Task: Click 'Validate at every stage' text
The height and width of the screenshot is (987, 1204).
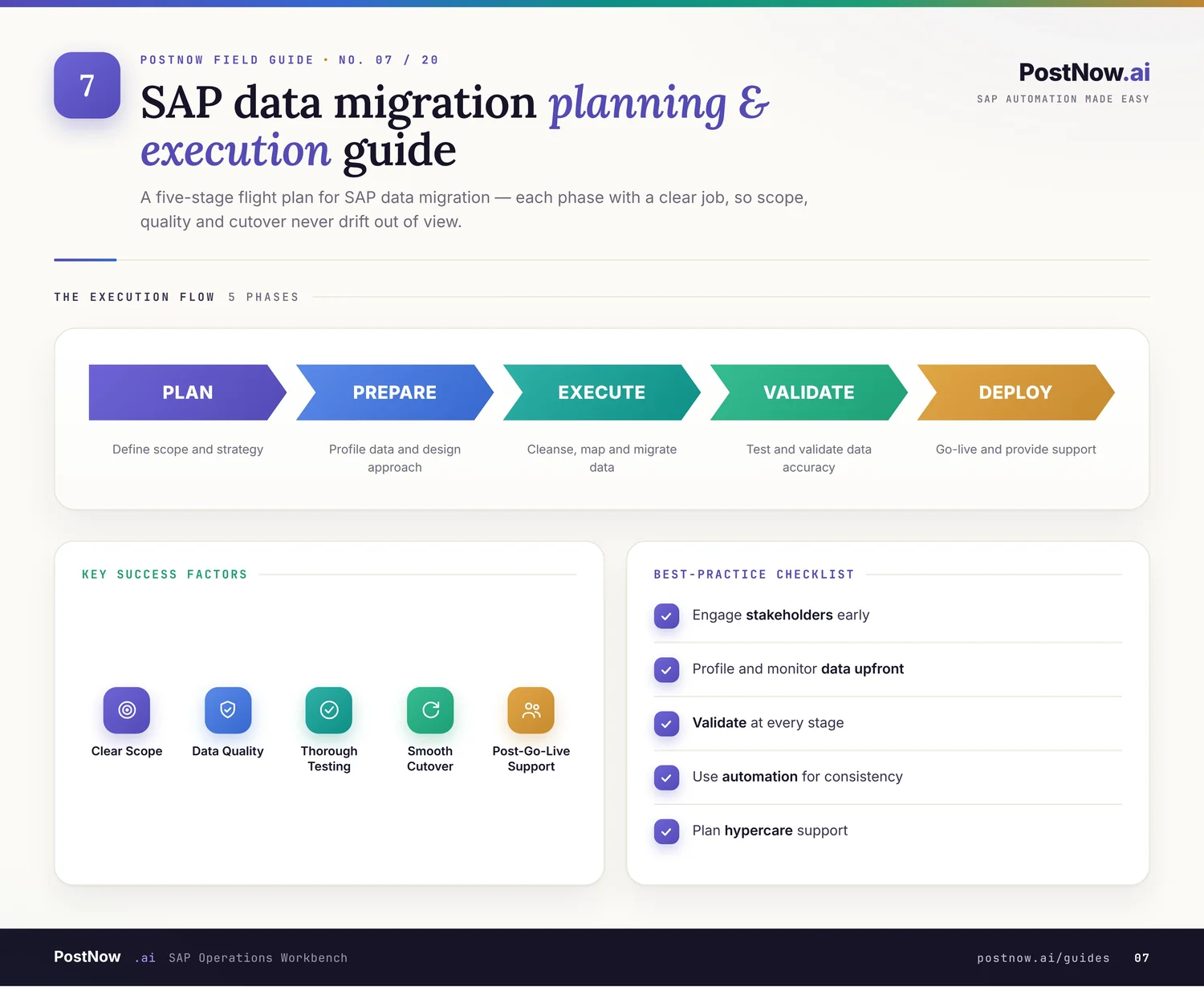Action: click(768, 722)
